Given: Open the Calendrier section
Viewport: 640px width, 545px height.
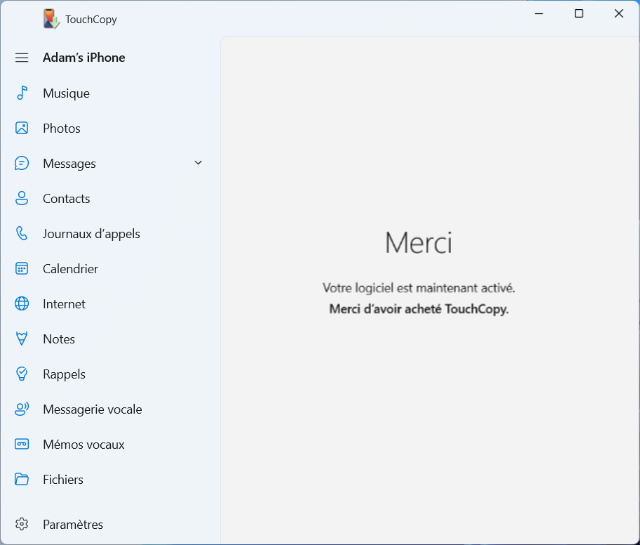Looking at the screenshot, I should click(x=110, y=269).
